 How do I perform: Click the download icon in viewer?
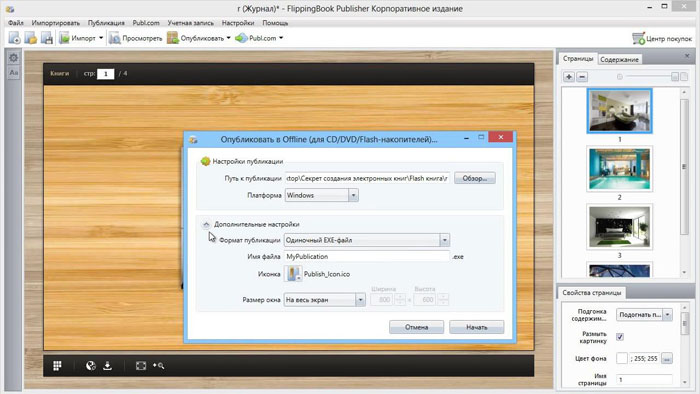tap(108, 366)
